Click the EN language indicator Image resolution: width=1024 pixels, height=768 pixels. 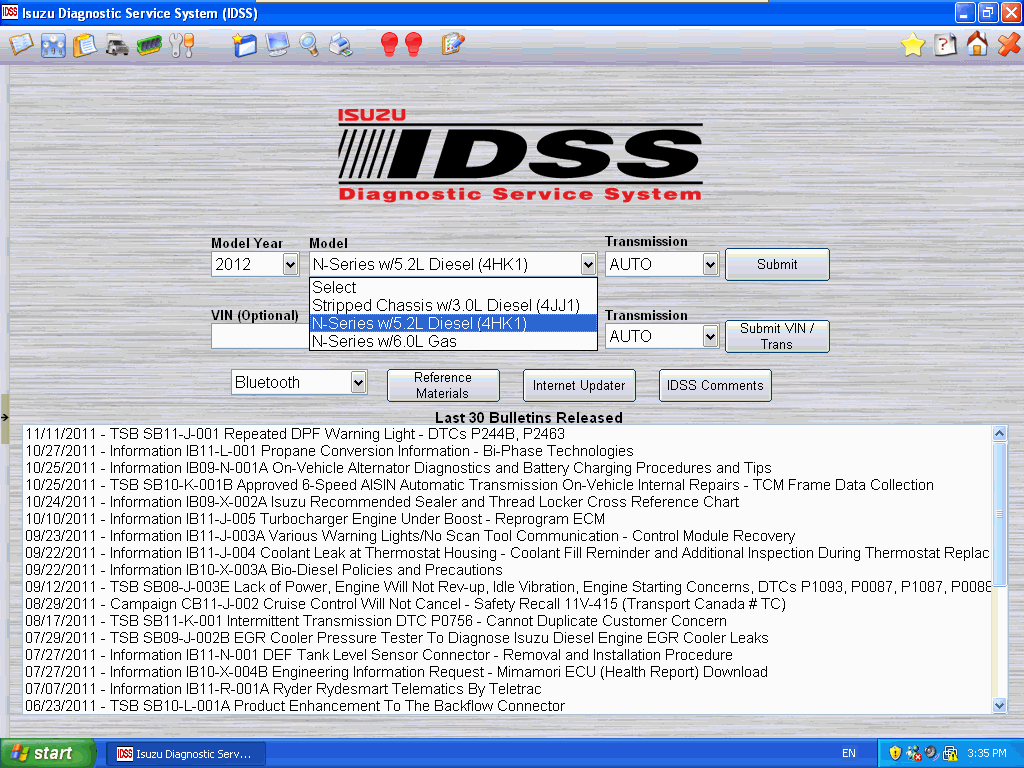pyautogui.click(x=848, y=753)
